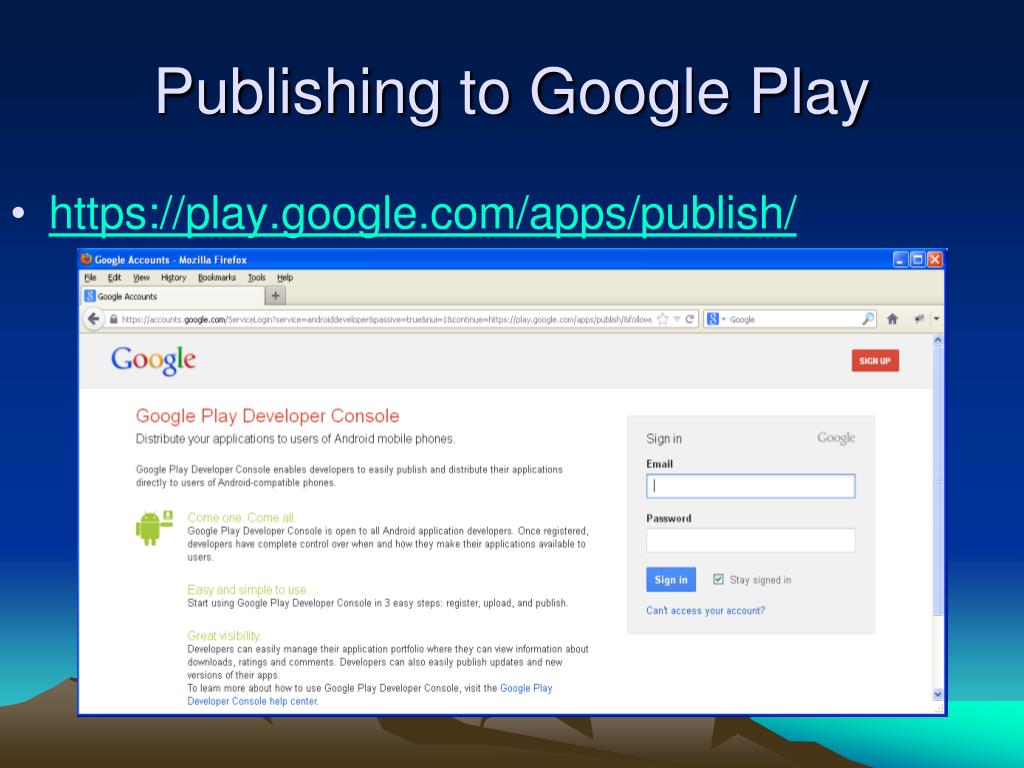The height and width of the screenshot is (768, 1024).
Task: Click the search magnifier icon
Action: pos(868,319)
